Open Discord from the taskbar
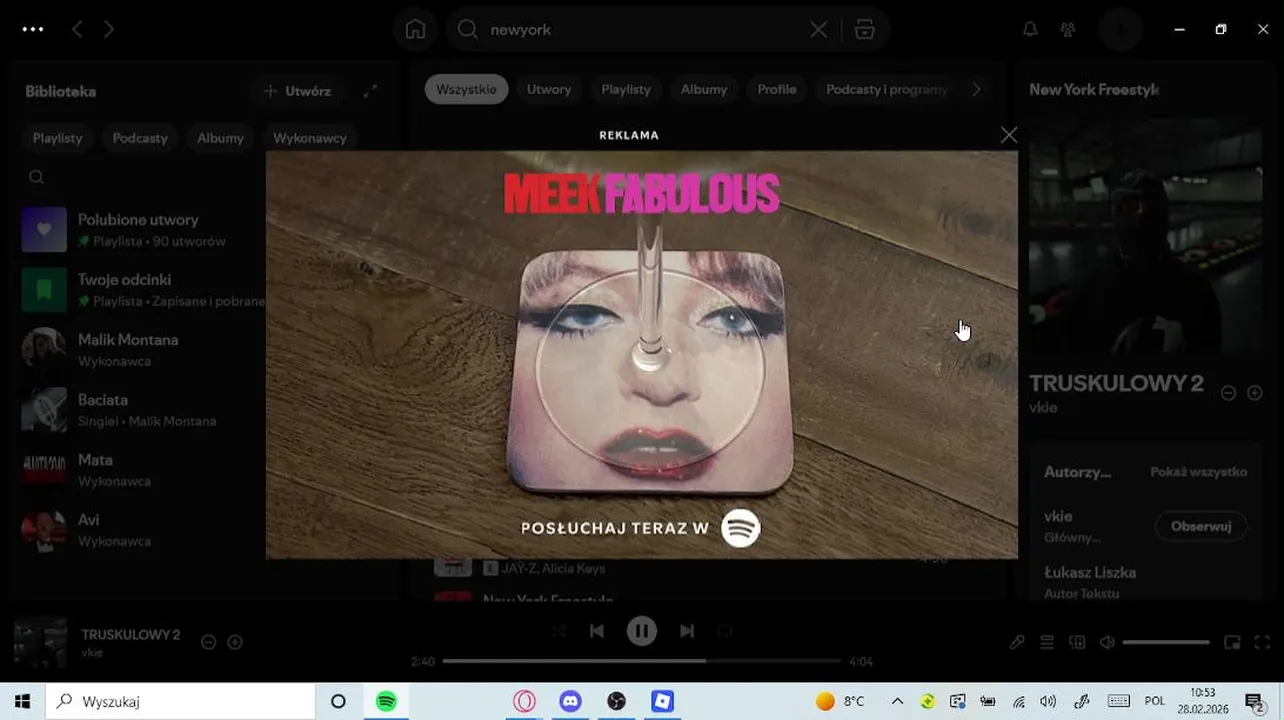1284x720 pixels. pyautogui.click(x=570, y=701)
